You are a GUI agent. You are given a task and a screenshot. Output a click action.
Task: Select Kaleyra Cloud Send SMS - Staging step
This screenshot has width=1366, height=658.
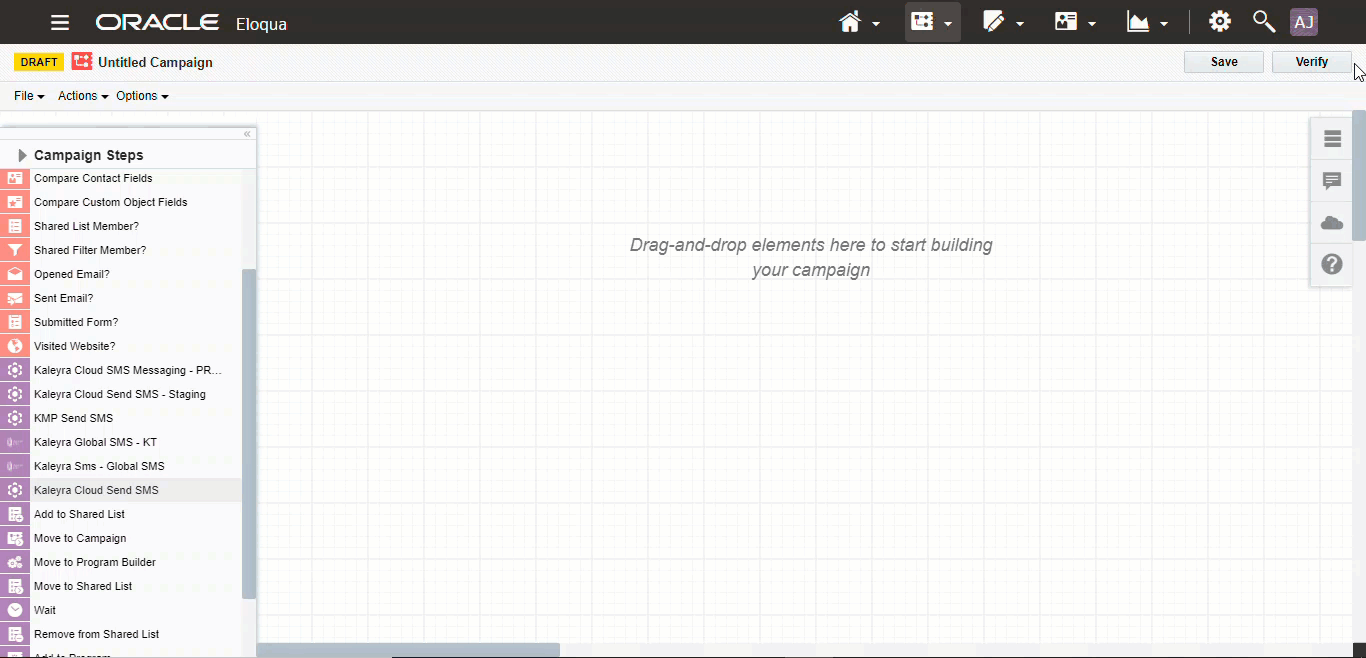click(120, 394)
